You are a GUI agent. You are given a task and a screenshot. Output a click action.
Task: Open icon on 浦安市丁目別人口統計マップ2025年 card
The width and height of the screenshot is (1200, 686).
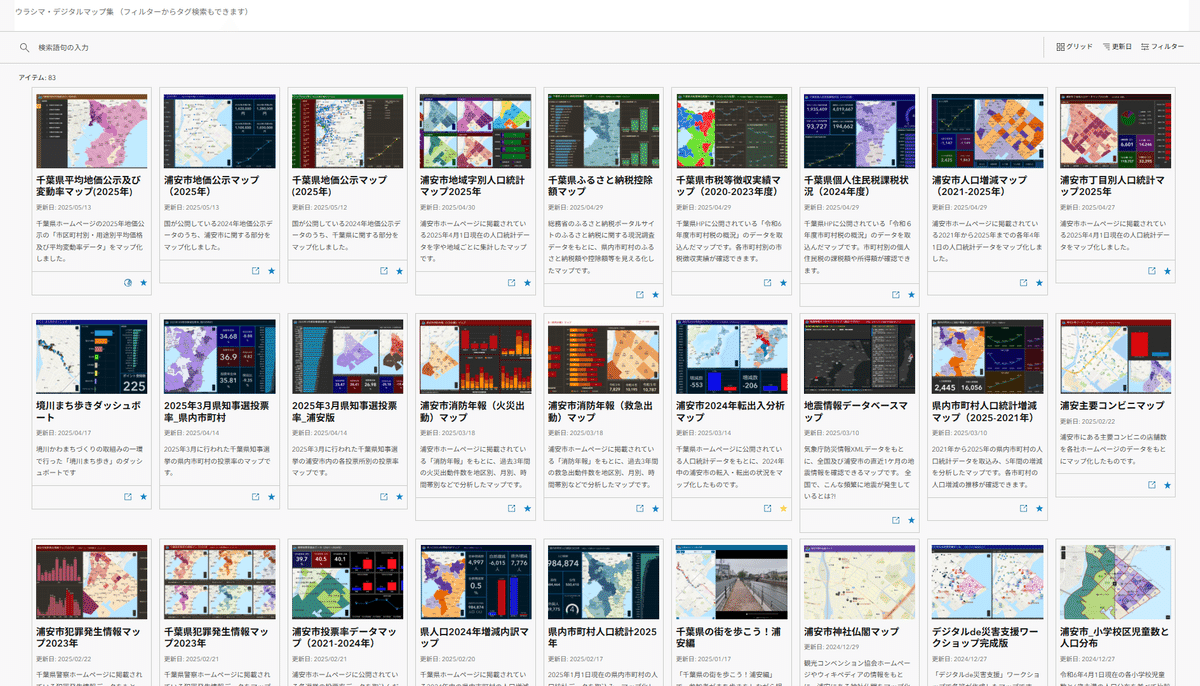pos(1152,271)
